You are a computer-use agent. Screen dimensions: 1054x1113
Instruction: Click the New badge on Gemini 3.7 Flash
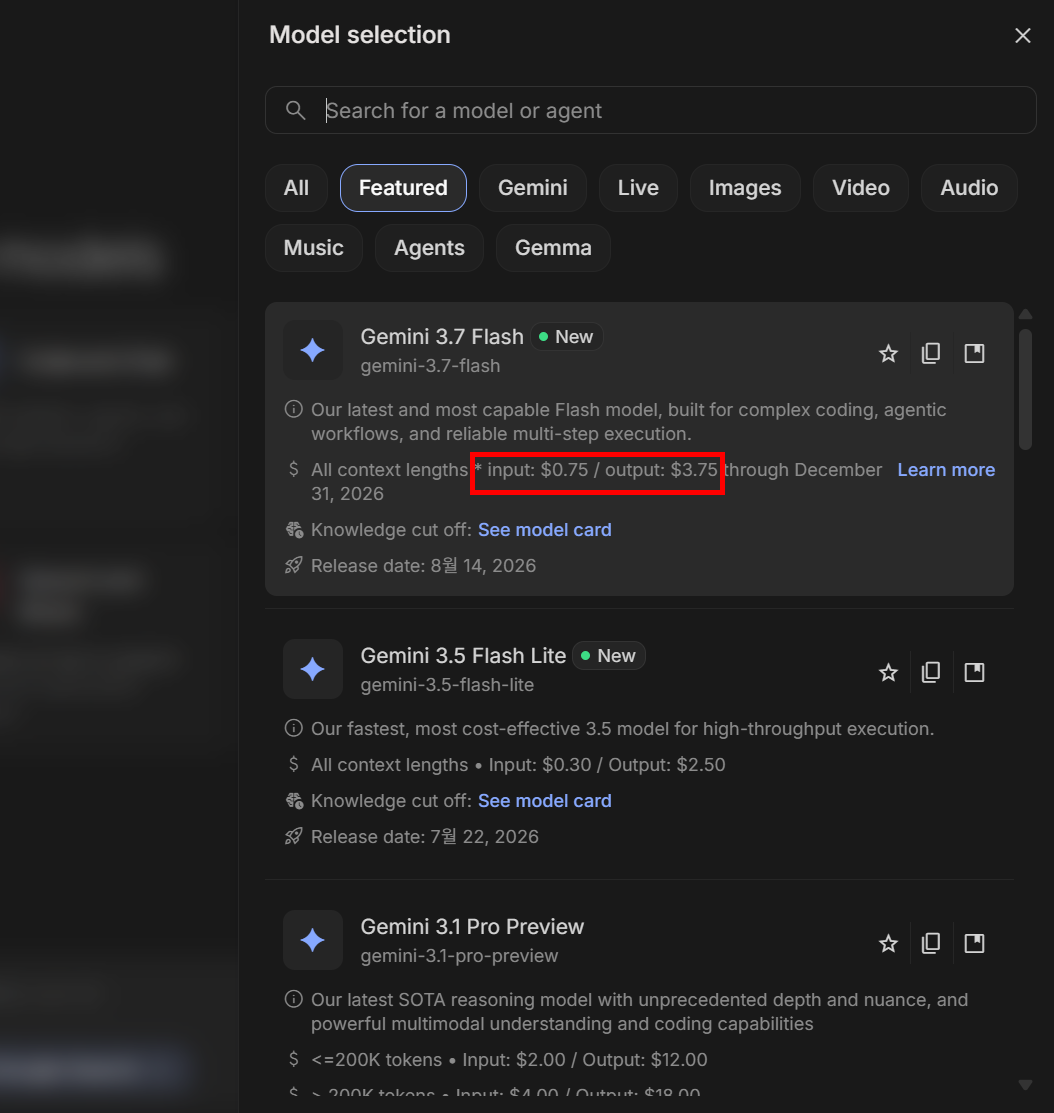pos(566,336)
